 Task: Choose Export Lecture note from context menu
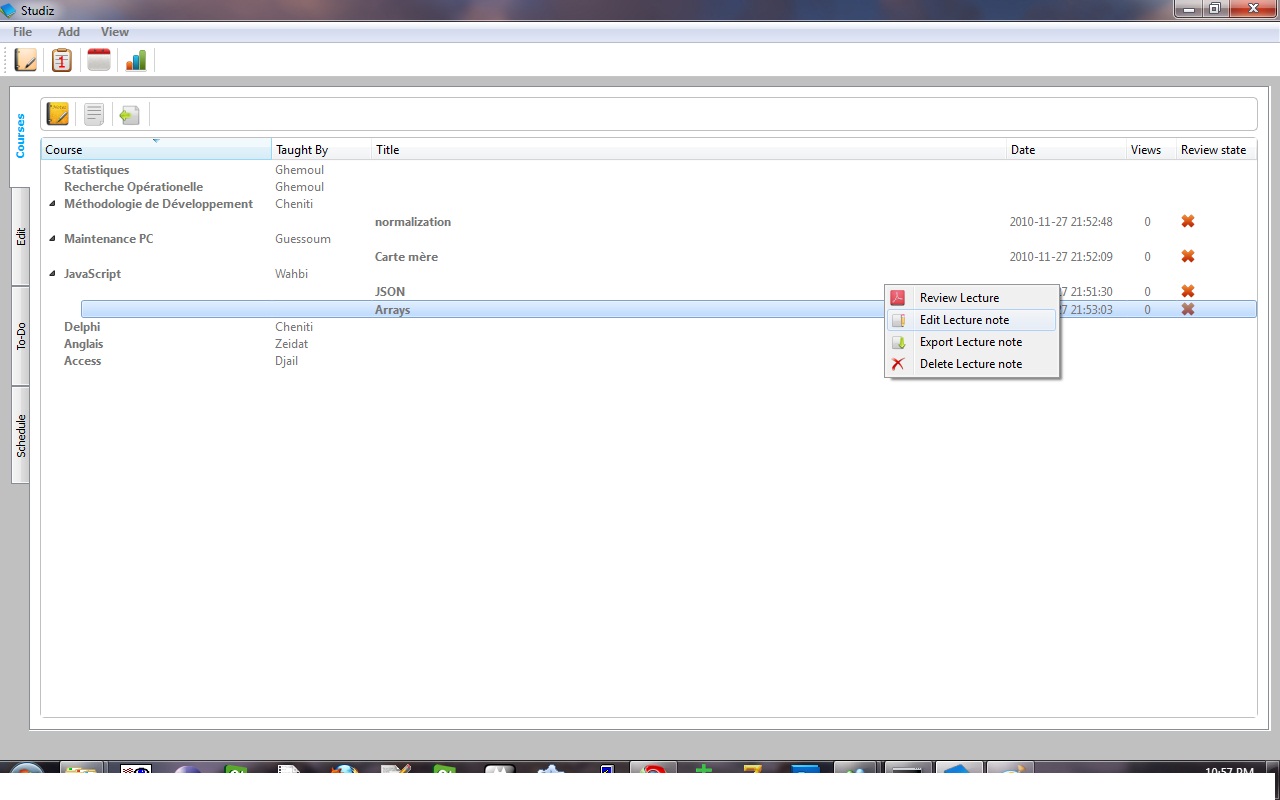point(971,342)
